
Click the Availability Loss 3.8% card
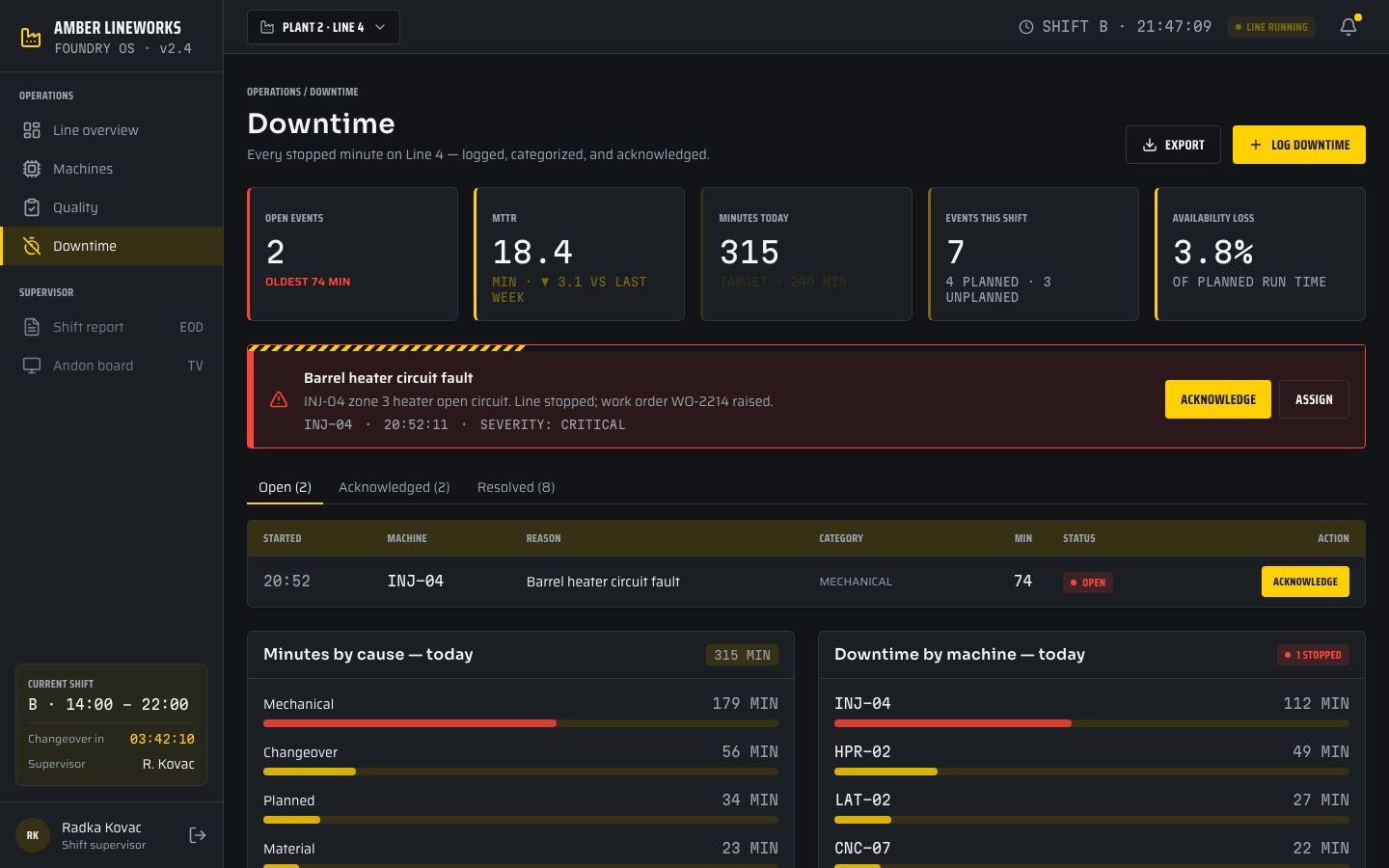[x=1260, y=254]
